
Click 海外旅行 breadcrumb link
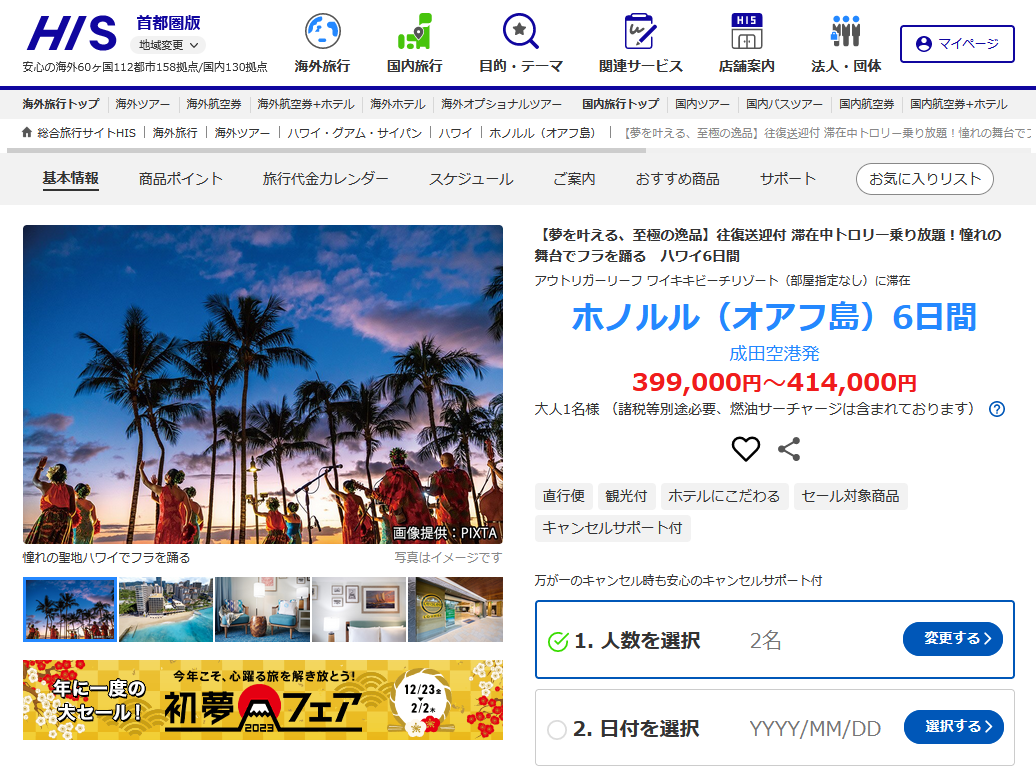(175, 133)
